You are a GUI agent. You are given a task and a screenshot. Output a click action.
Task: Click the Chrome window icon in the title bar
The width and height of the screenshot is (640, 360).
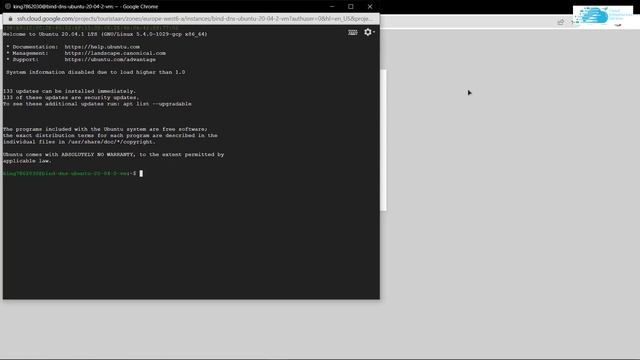tap(7, 7)
